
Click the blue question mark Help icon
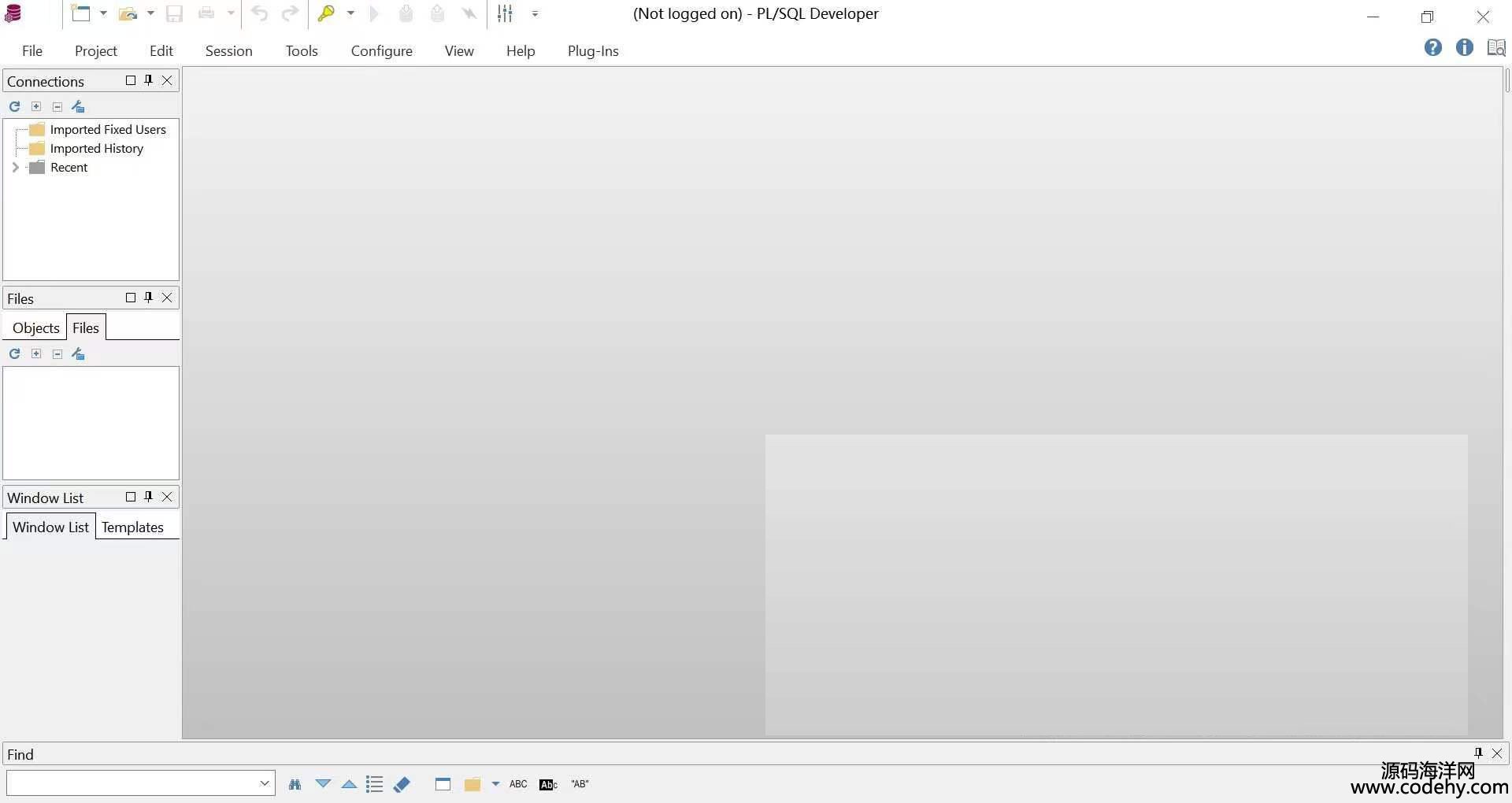(x=1433, y=48)
